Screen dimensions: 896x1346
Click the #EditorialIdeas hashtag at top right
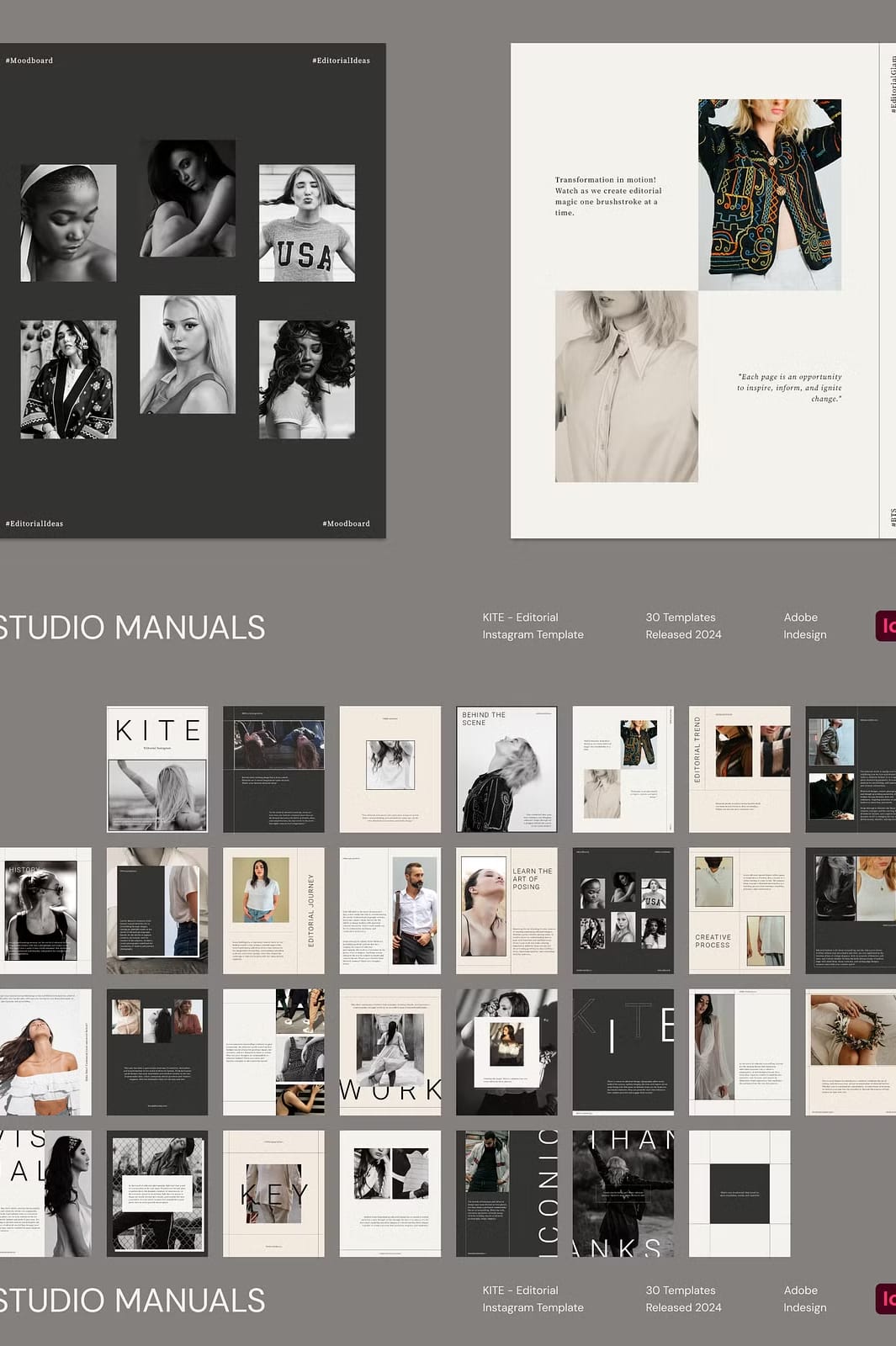click(x=341, y=61)
